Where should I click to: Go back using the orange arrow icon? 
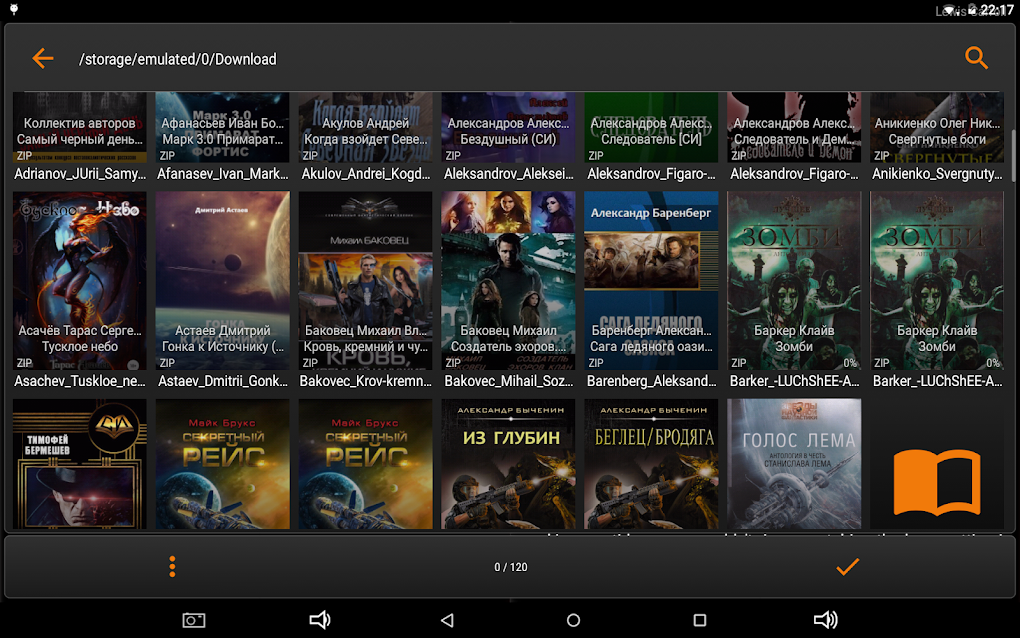coord(42,58)
